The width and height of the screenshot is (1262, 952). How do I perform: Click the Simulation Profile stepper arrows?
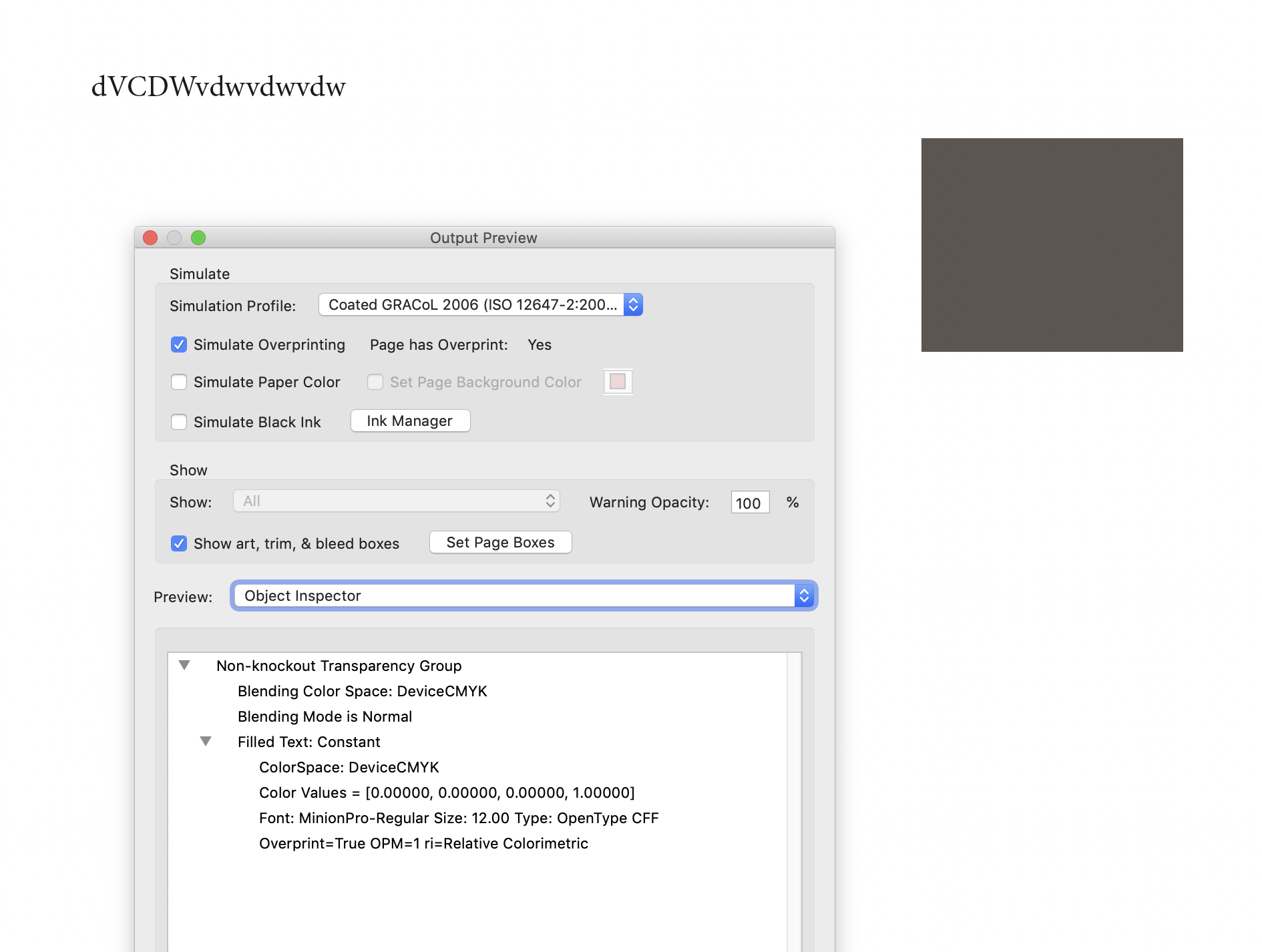coord(633,304)
